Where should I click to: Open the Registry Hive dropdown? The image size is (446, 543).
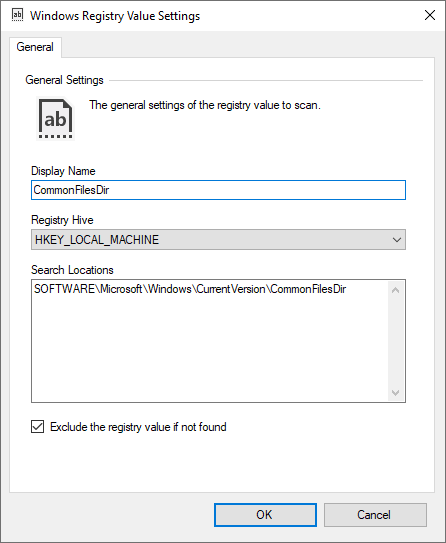tap(218, 239)
